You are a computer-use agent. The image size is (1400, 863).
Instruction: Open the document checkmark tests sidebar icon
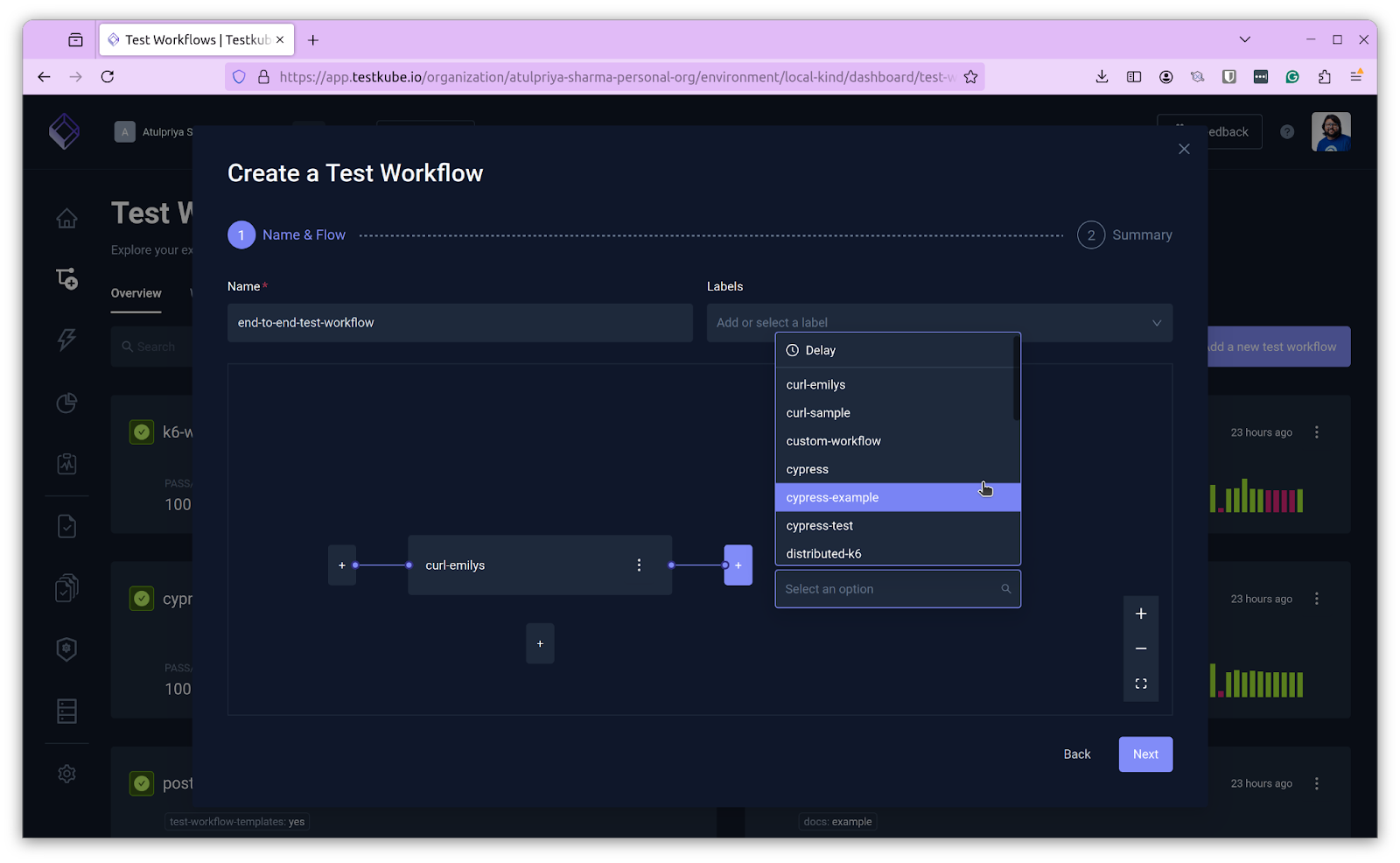[66, 526]
